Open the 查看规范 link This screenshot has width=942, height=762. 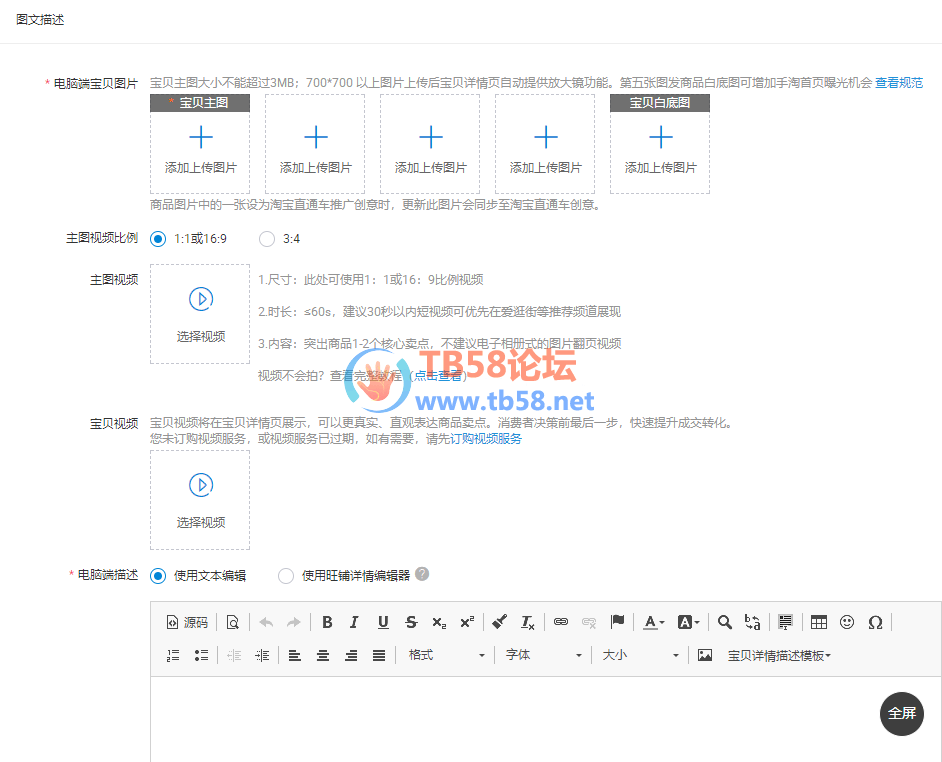tap(899, 83)
